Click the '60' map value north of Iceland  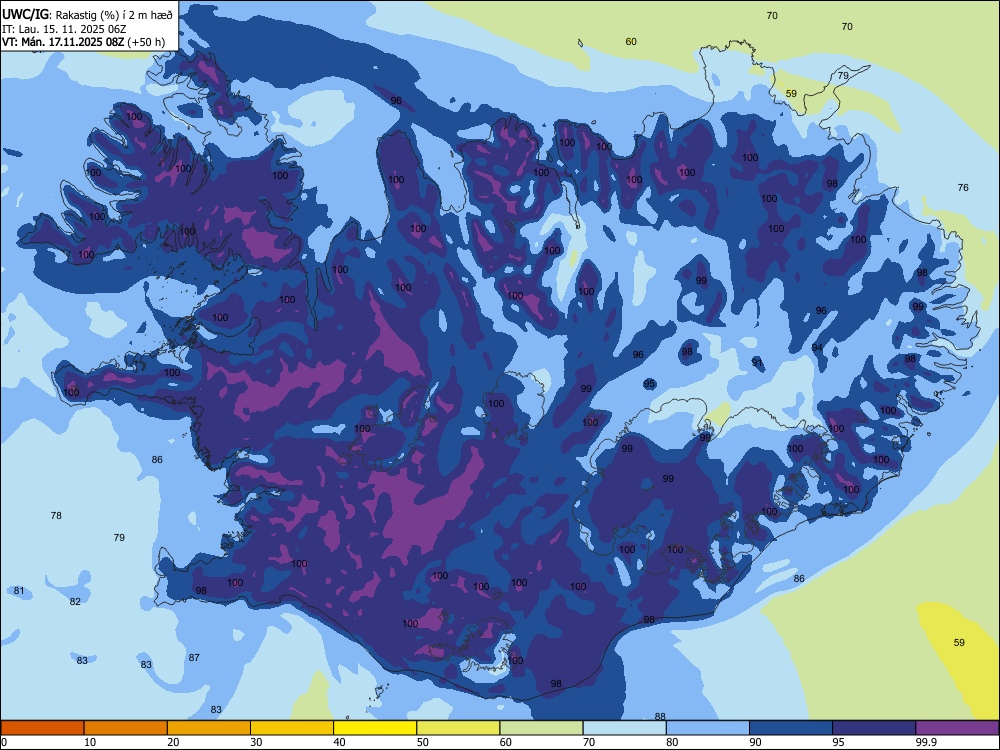pos(631,41)
